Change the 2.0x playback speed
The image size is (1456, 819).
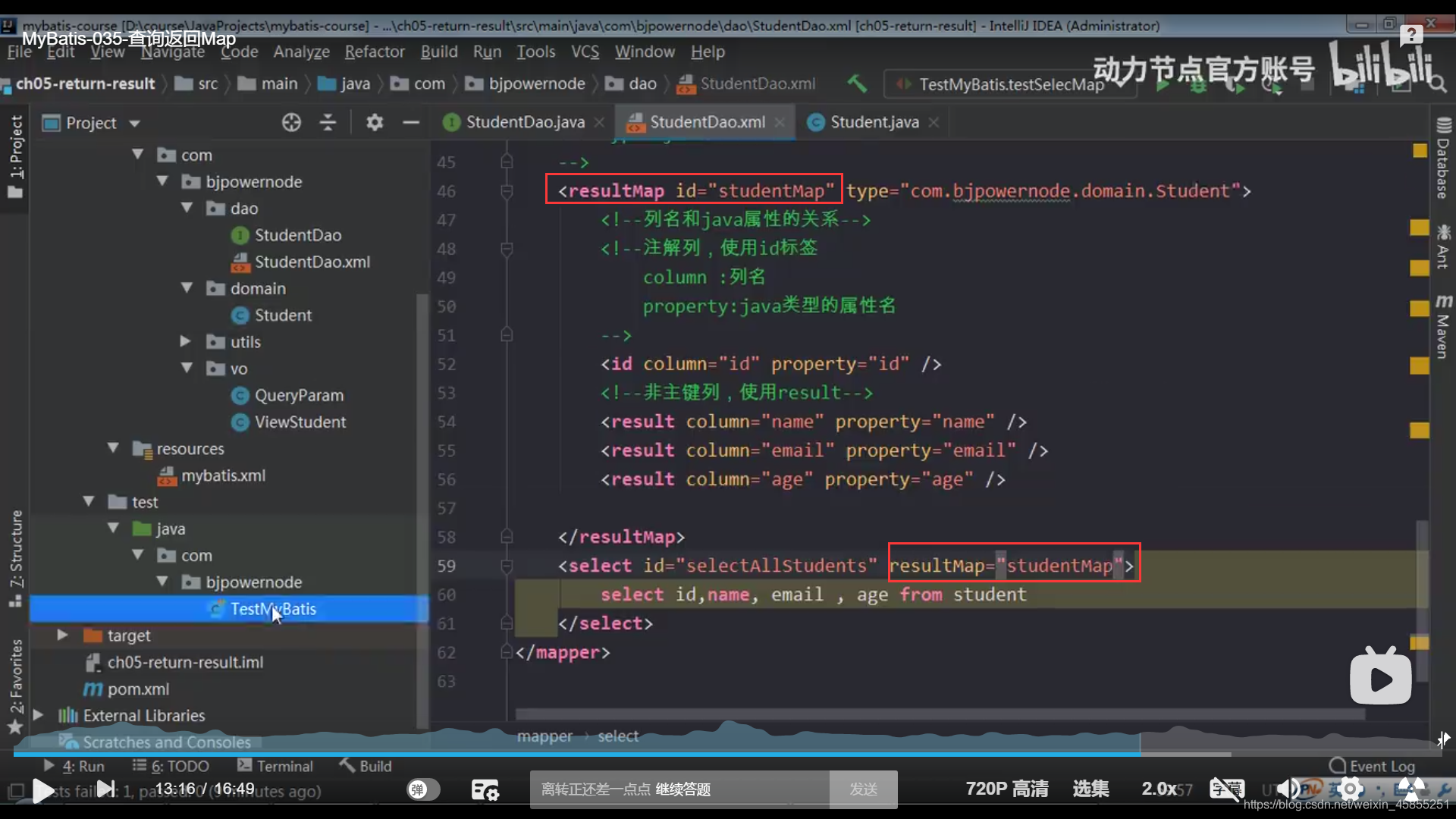point(1159,789)
